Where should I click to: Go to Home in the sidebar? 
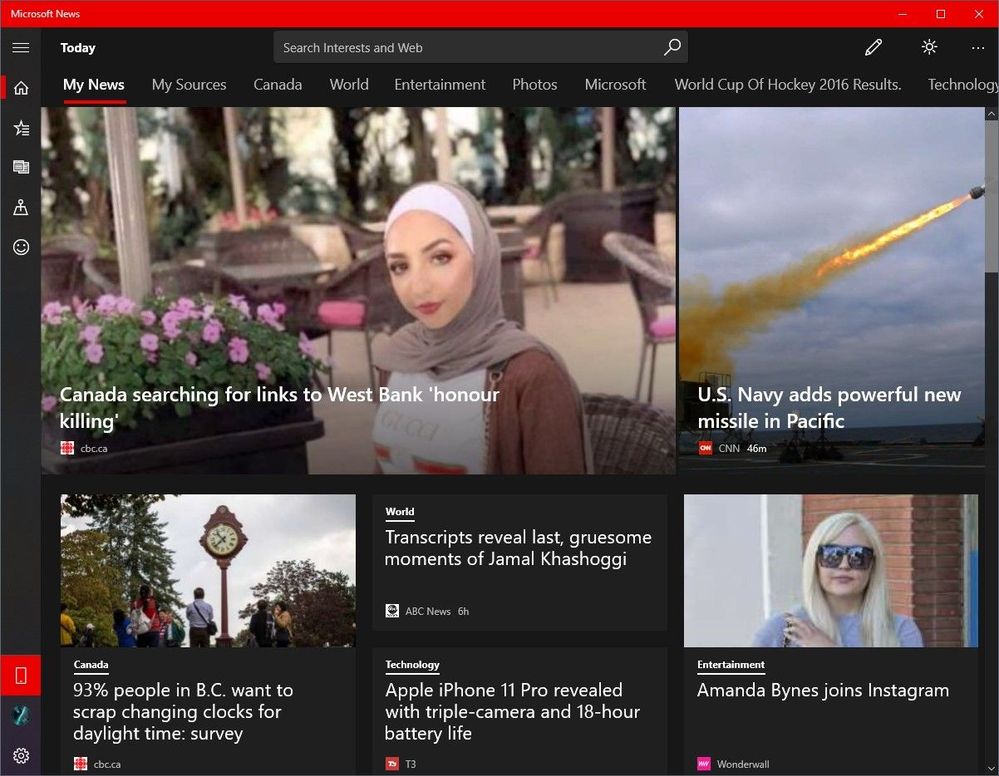pos(20,87)
